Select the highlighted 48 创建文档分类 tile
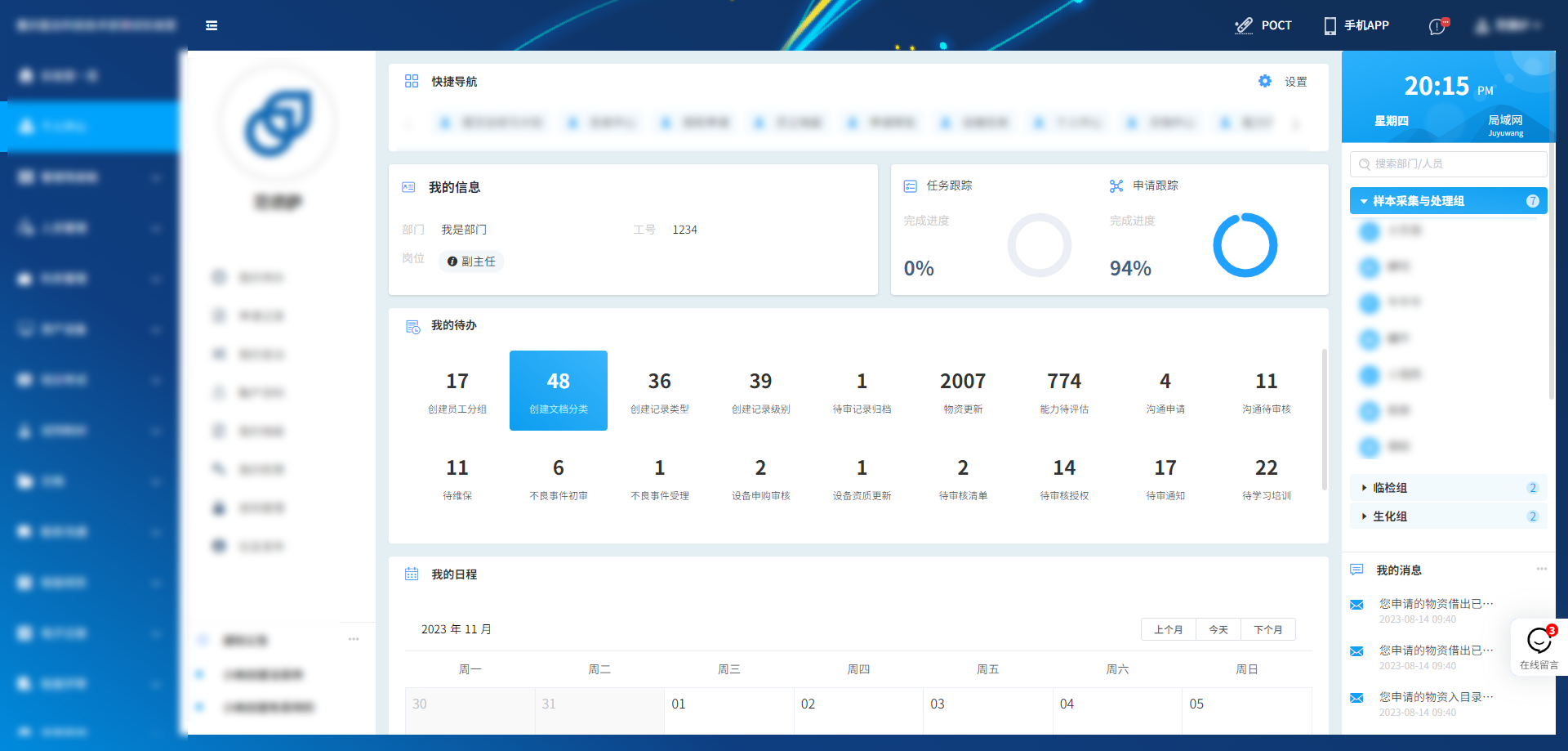 (x=559, y=391)
